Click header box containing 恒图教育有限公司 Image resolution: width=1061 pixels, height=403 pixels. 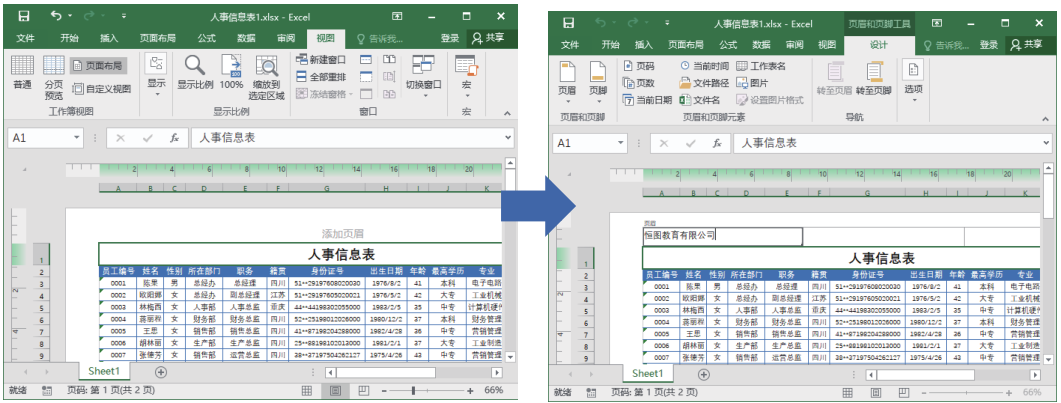(722, 236)
